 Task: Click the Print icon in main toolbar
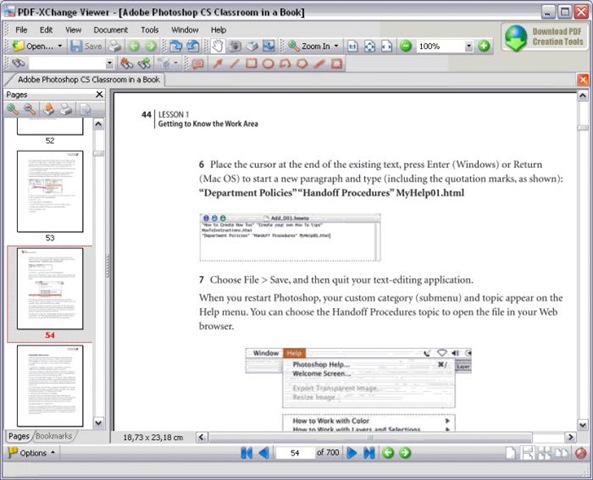(x=115, y=46)
